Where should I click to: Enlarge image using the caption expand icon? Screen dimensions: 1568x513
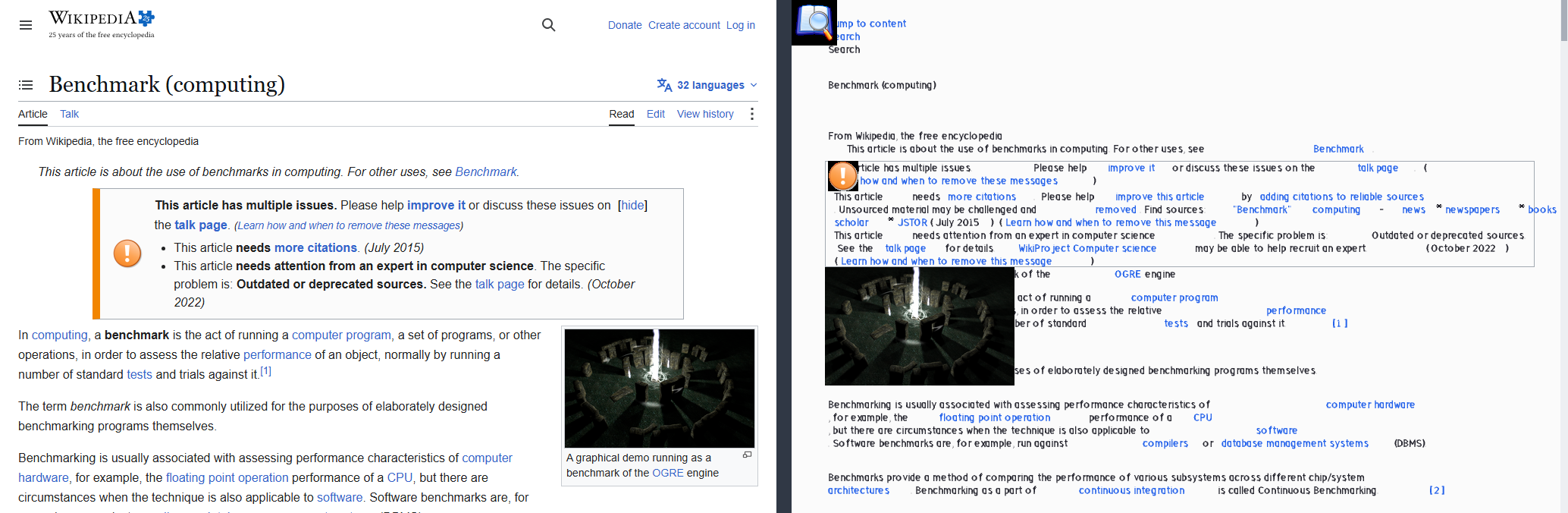click(x=747, y=455)
